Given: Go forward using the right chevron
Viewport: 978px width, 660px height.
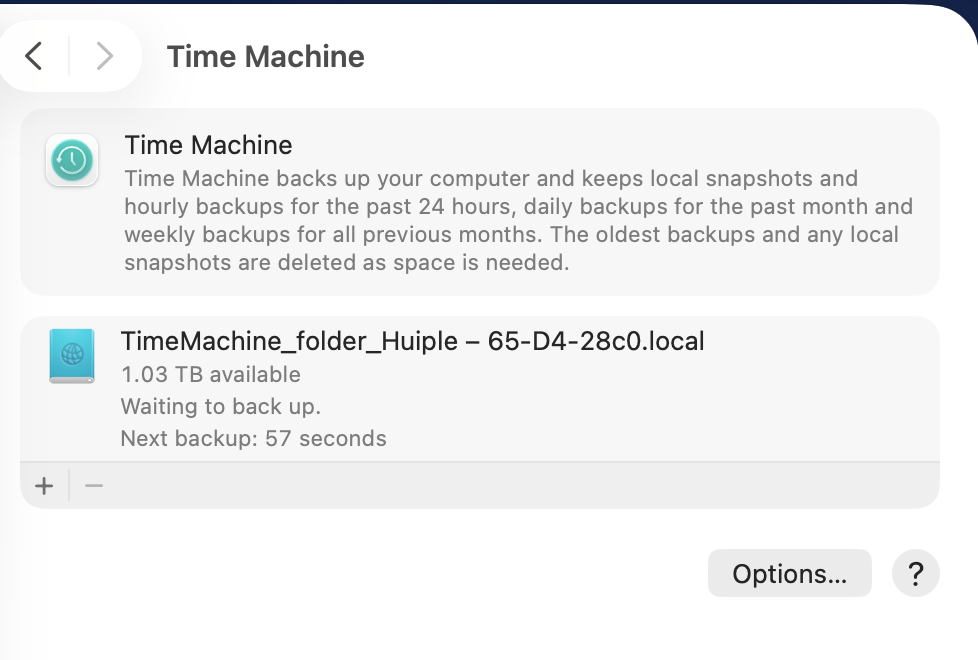Looking at the screenshot, I should click(104, 56).
